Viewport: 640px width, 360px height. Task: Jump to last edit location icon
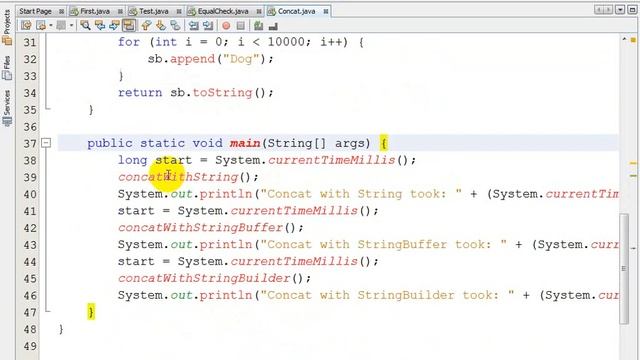click(26, 26)
